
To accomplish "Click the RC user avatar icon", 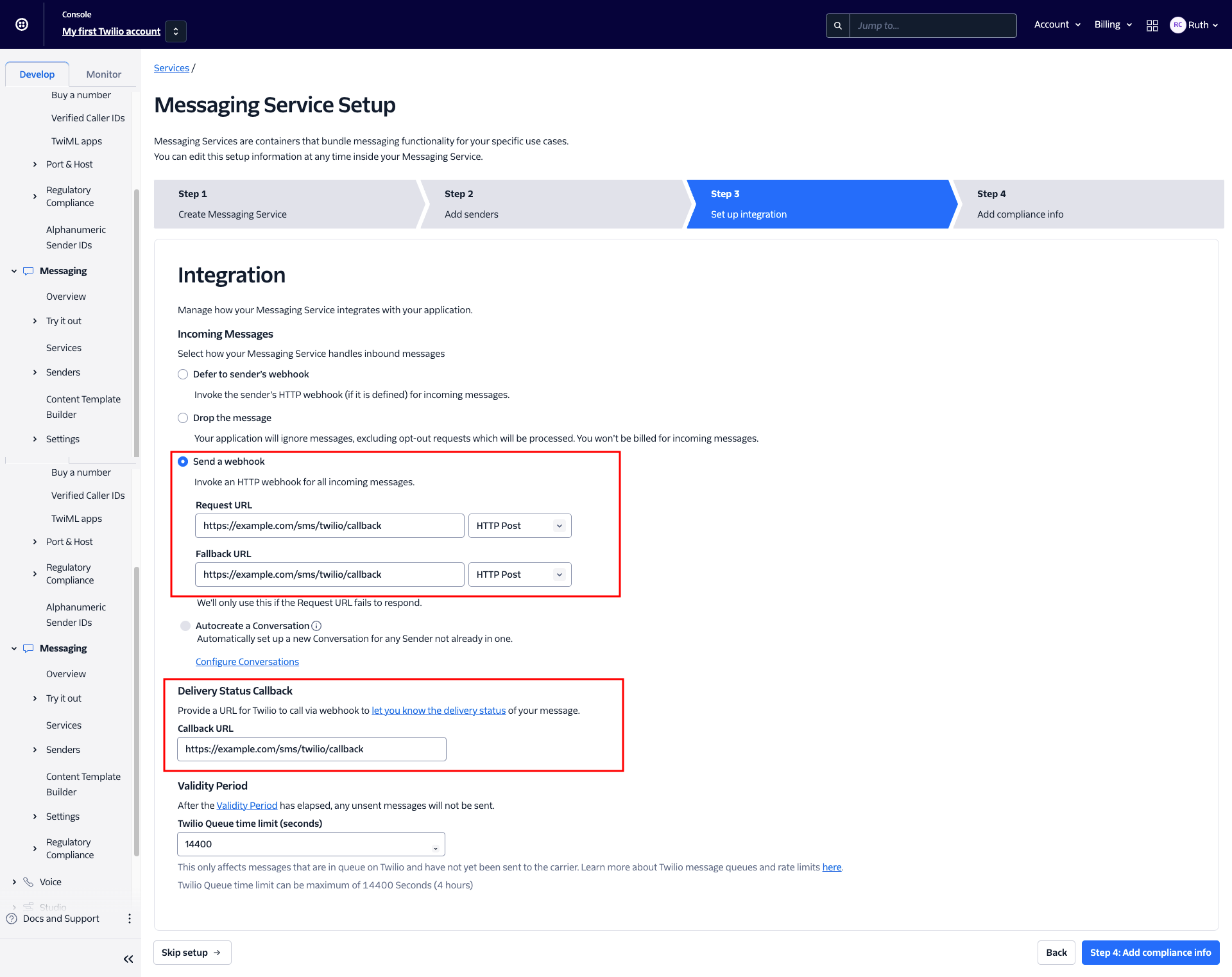I will tap(1177, 25).
